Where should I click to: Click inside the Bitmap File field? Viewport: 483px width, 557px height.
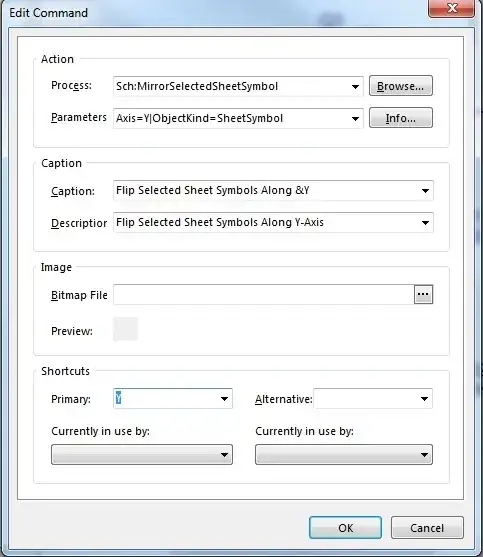[x=264, y=294]
